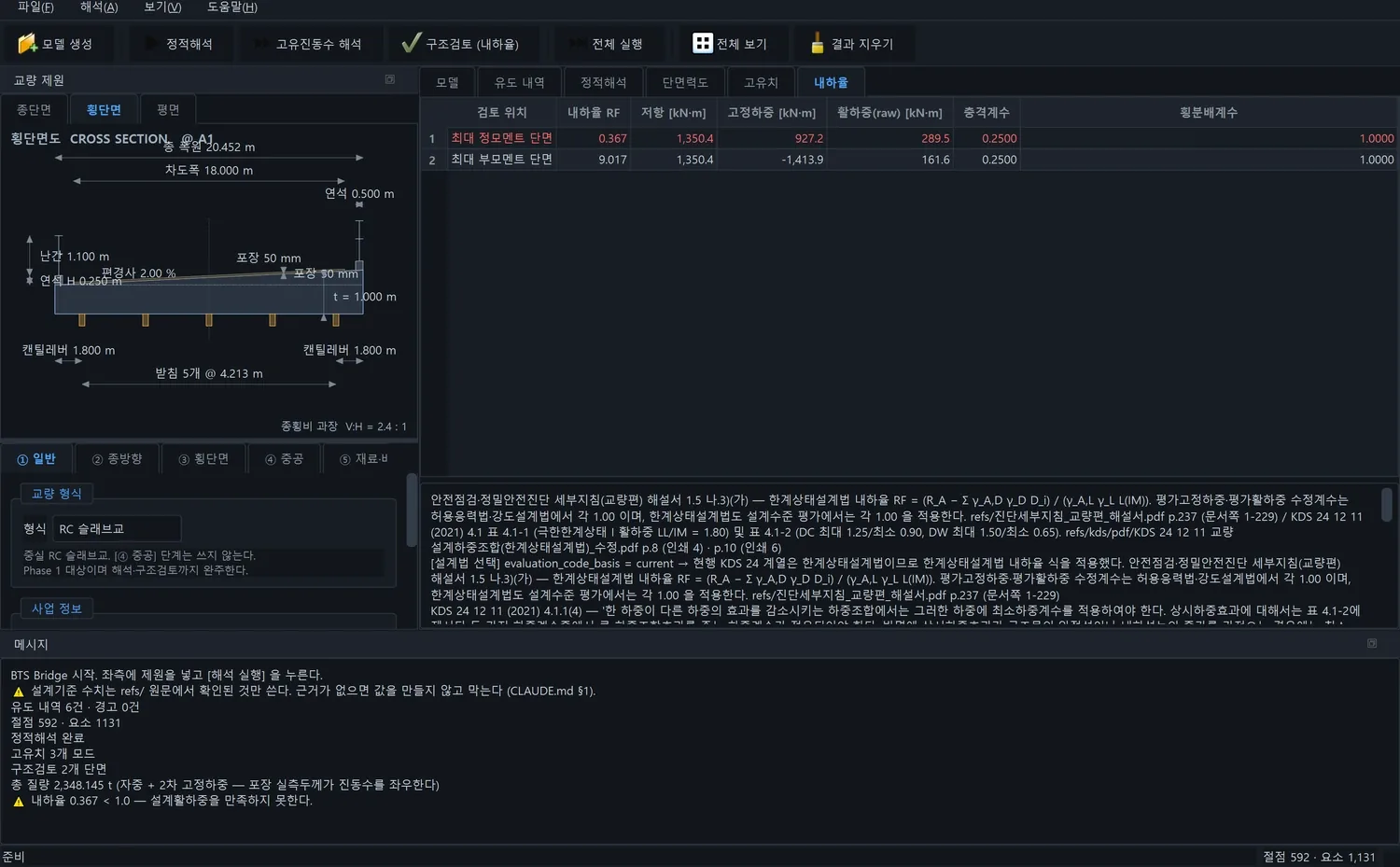Click the checkmark icon for 구조검토 (내하율)
1400x867 pixels.
coord(411,44)
